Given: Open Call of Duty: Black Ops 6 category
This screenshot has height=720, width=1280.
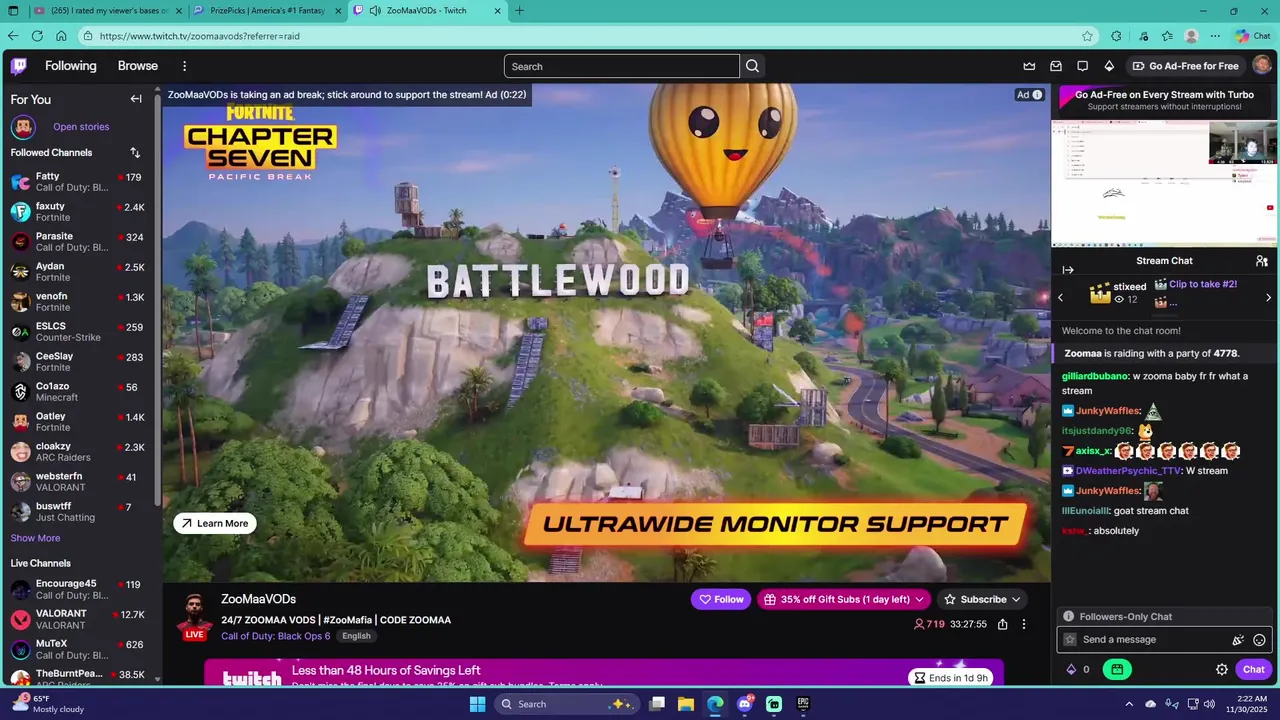Looking at the screenshot, I should click(276, 636).
